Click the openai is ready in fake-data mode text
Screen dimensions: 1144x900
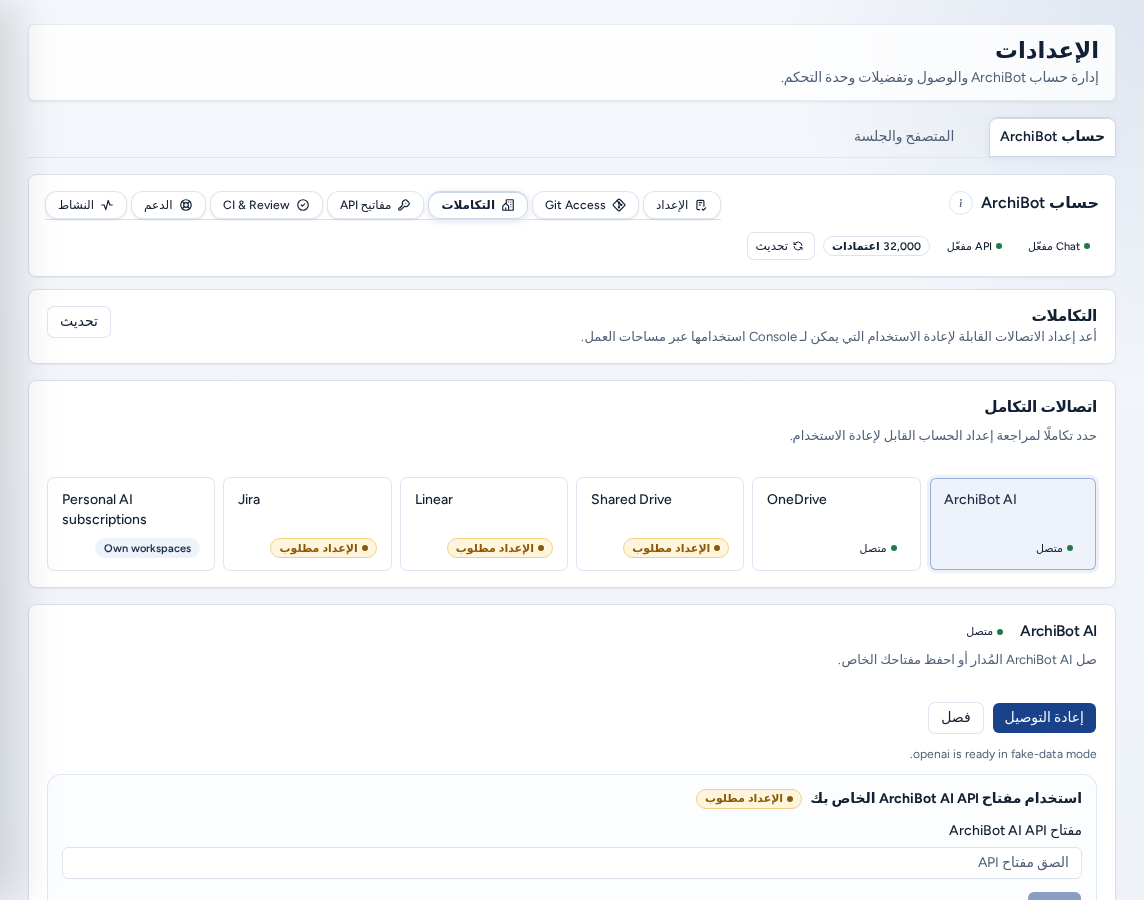coord(1003,754)
